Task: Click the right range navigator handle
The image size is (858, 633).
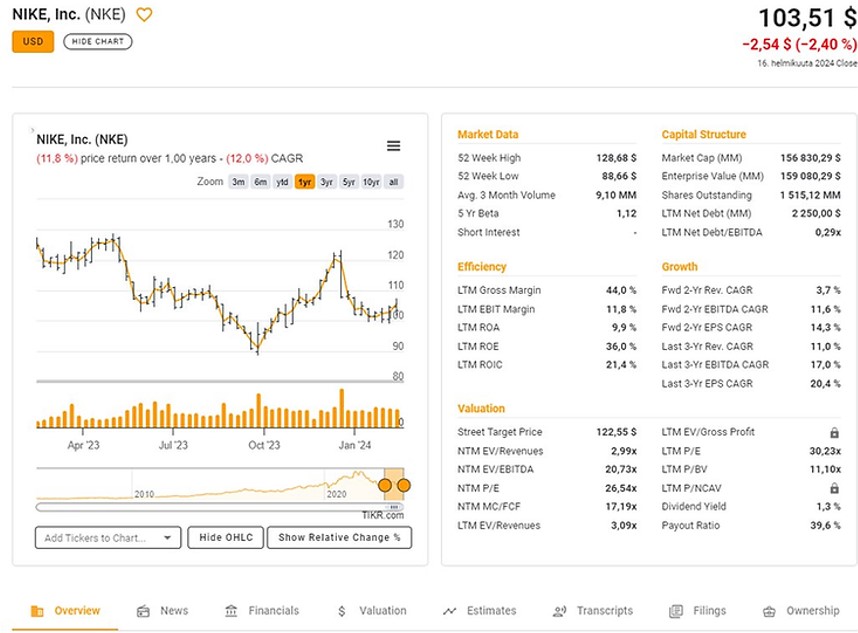Action: click(x=404, y=485)
